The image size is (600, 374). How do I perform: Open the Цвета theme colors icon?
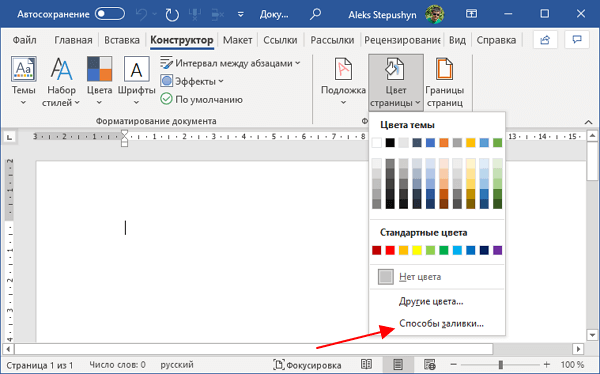pos(99,81)
